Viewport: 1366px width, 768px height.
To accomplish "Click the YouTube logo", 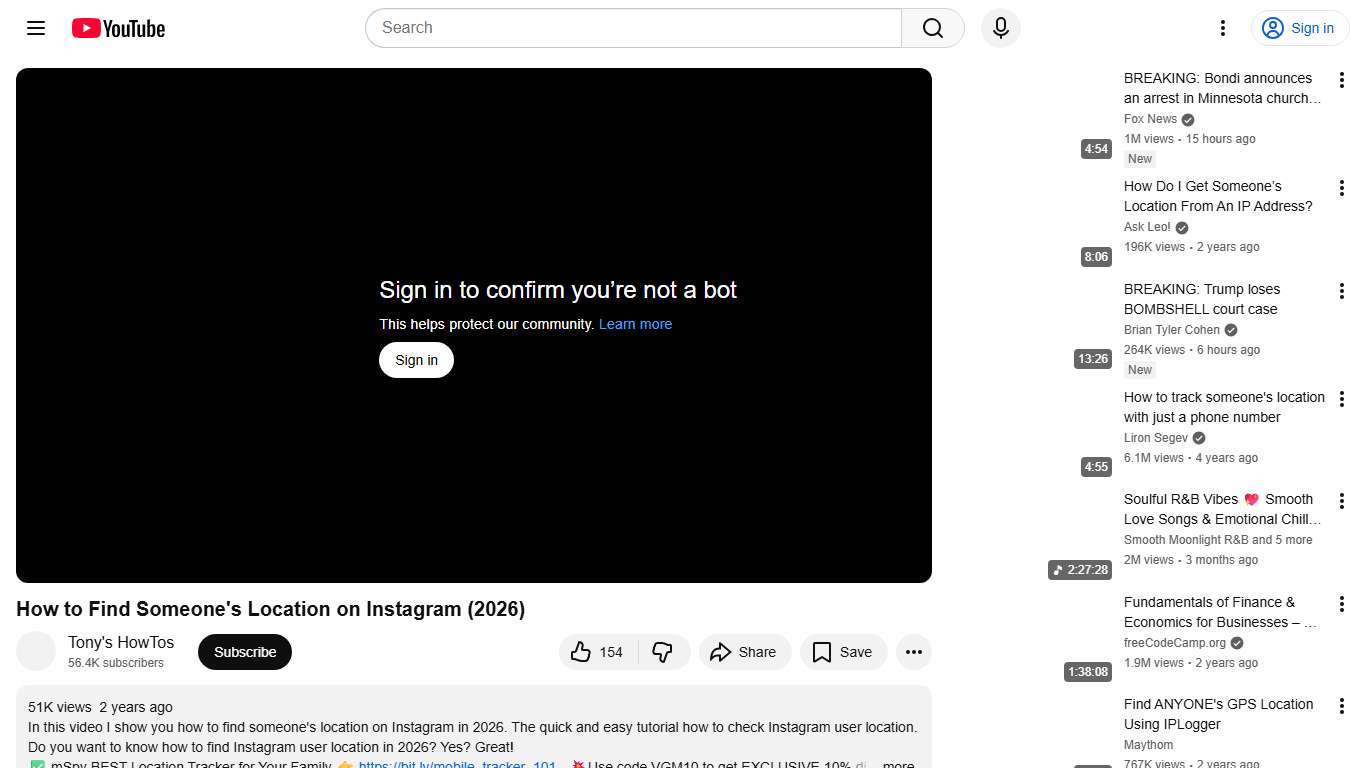I will point(117,28).
